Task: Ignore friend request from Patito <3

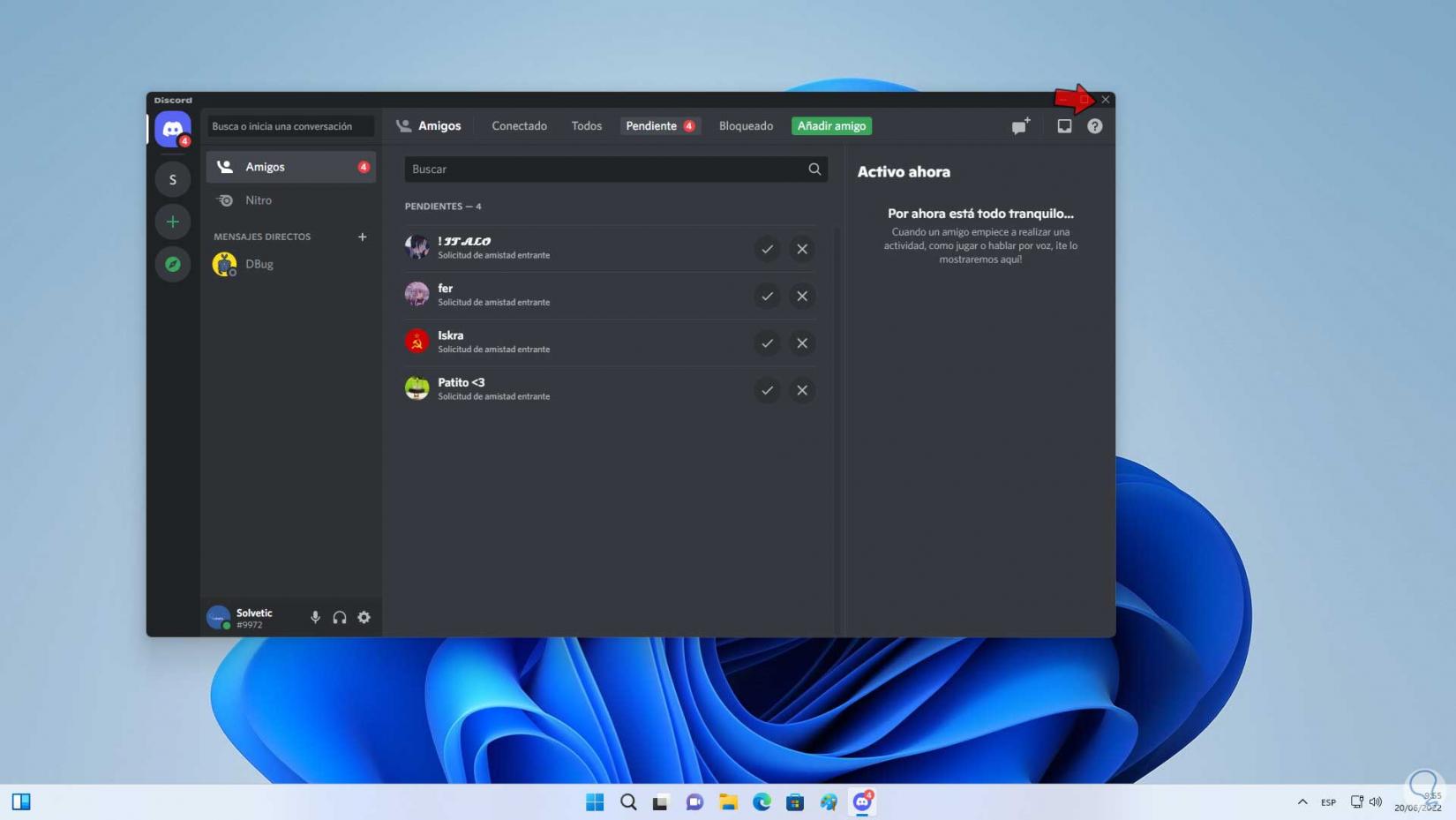Action: 802,390
